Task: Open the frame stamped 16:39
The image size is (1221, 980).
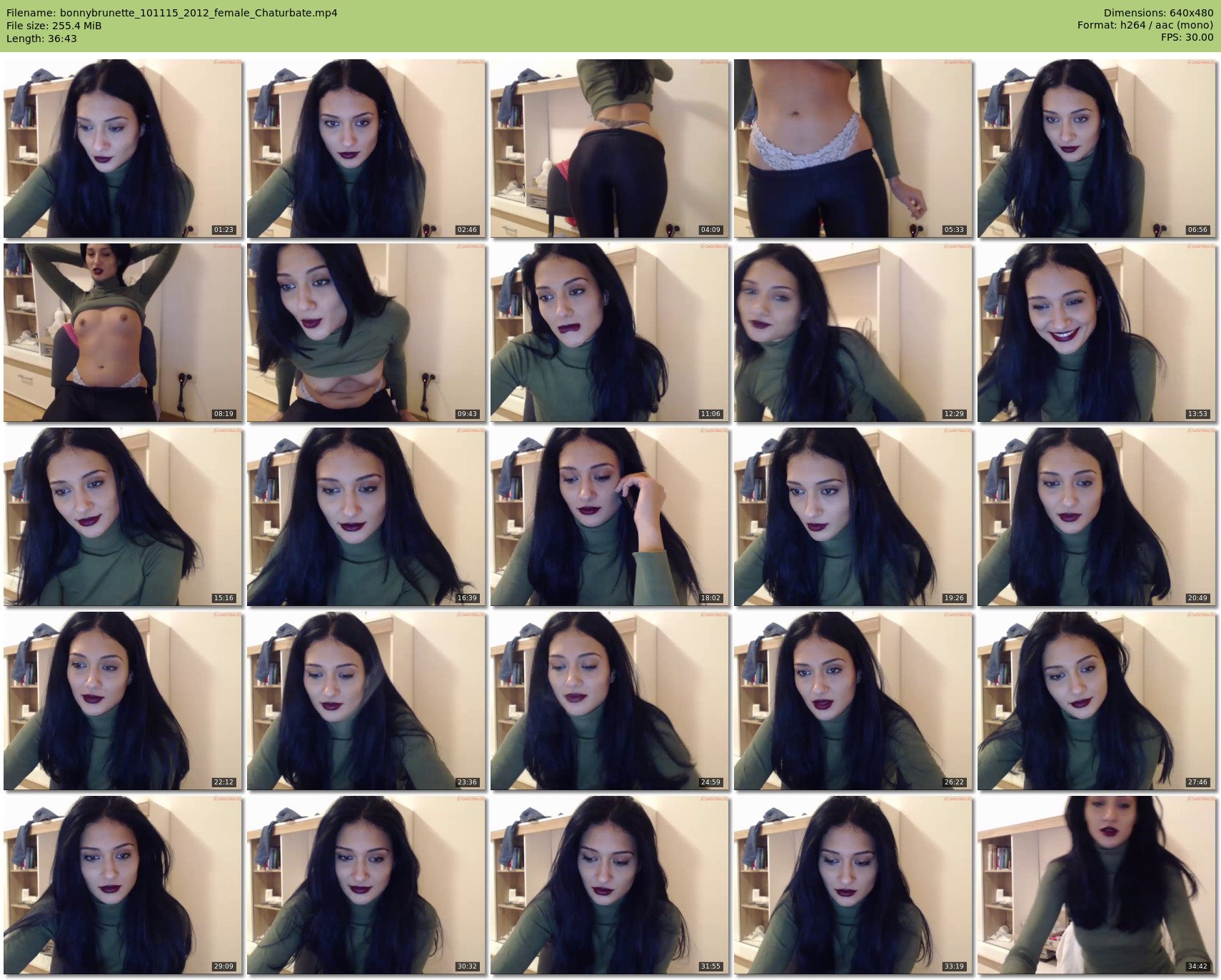Action: [x=366, y=517]
